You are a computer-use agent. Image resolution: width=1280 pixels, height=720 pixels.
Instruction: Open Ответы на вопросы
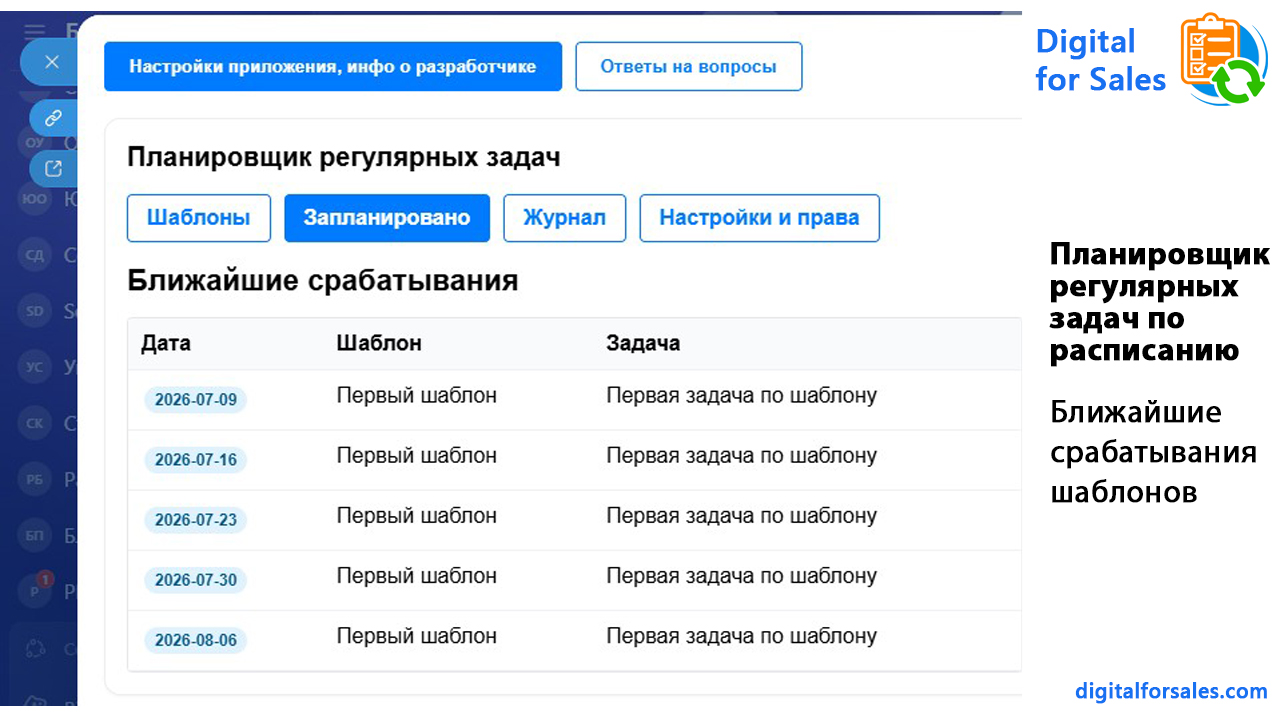[688, 67]
